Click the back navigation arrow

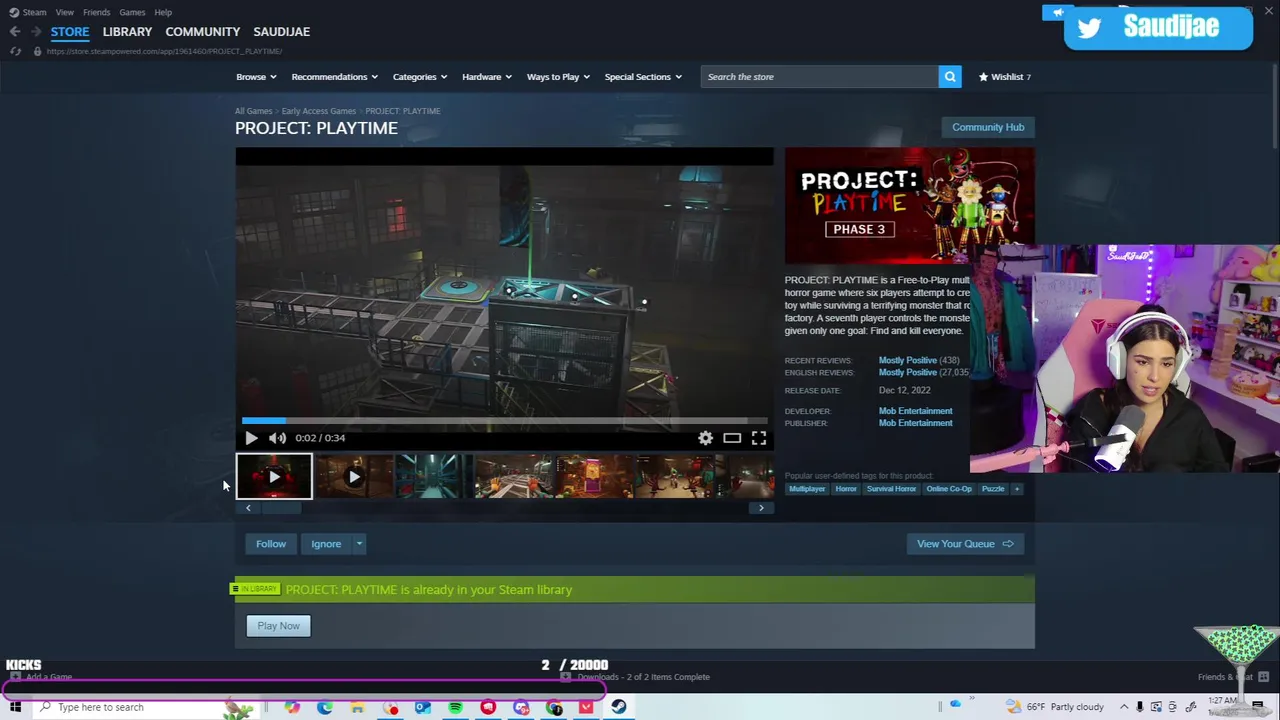pos(15,32)
